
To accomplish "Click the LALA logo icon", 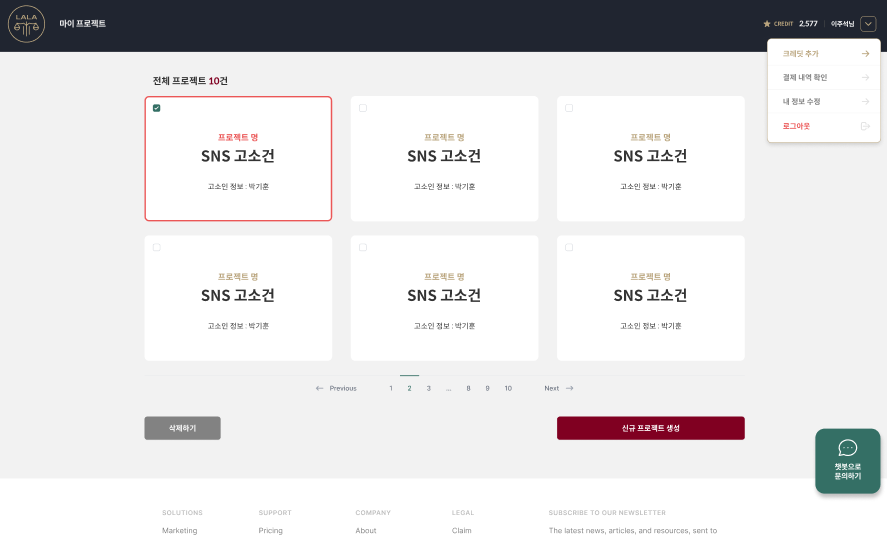I will click(26, 24).
